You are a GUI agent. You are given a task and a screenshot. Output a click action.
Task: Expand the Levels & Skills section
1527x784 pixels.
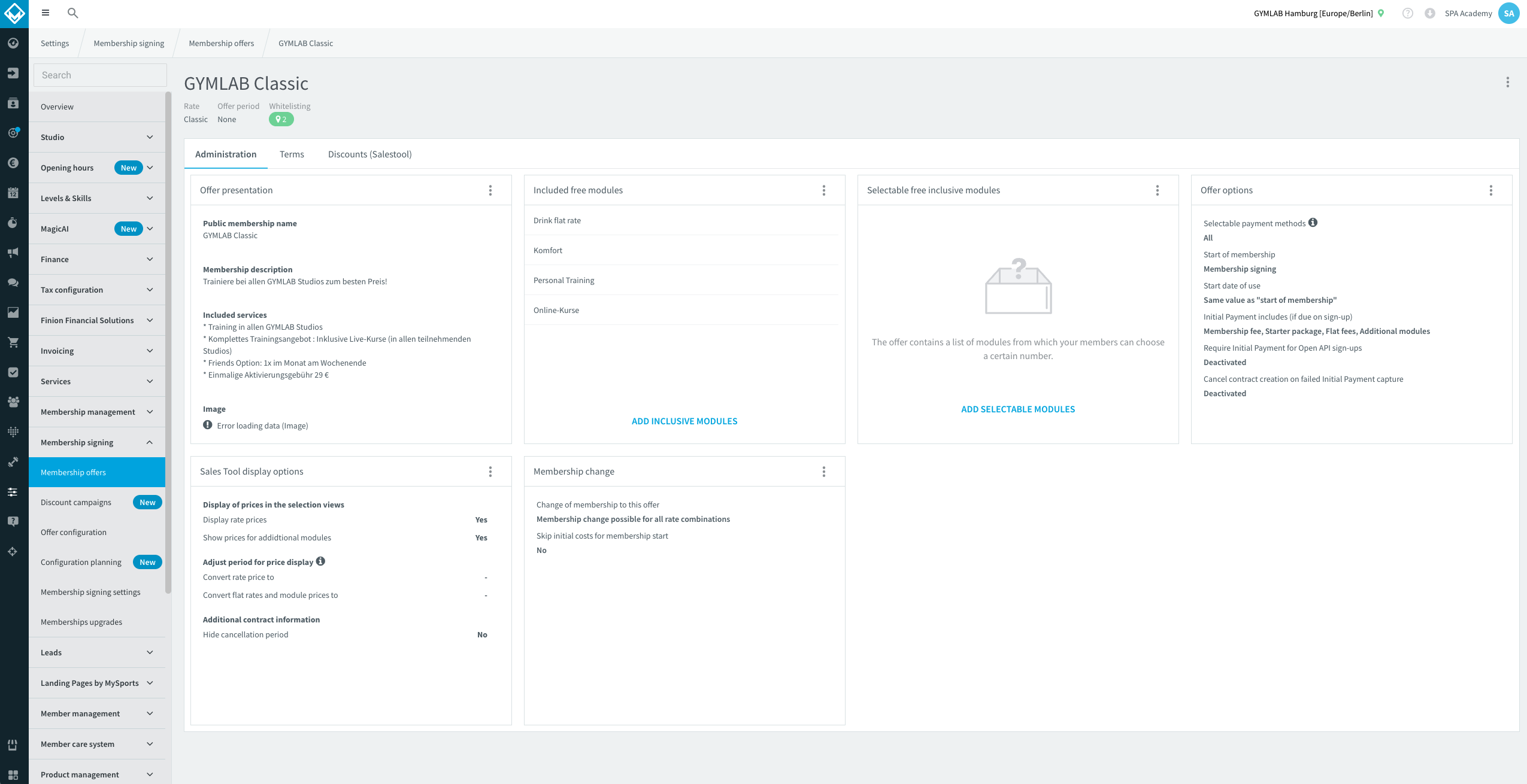click(97, 198)
